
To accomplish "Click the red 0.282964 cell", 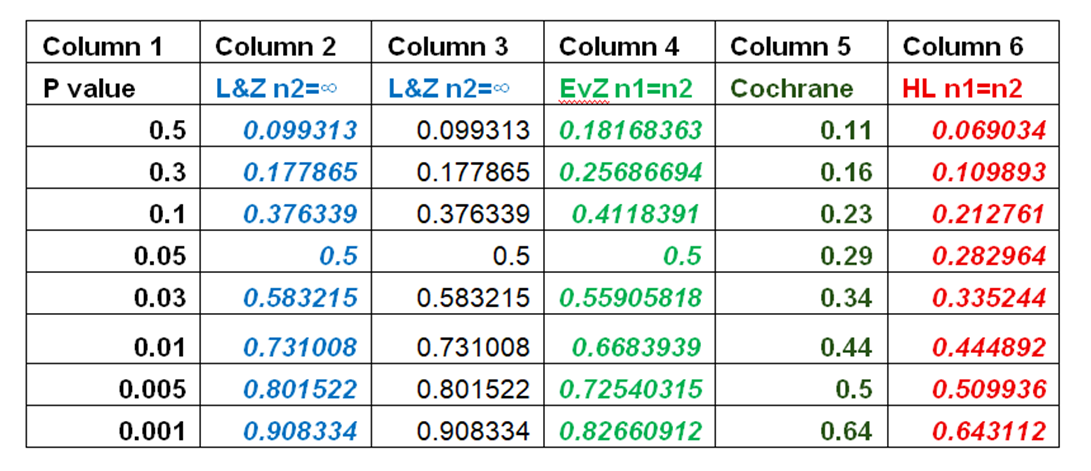I will pos(988,255).
